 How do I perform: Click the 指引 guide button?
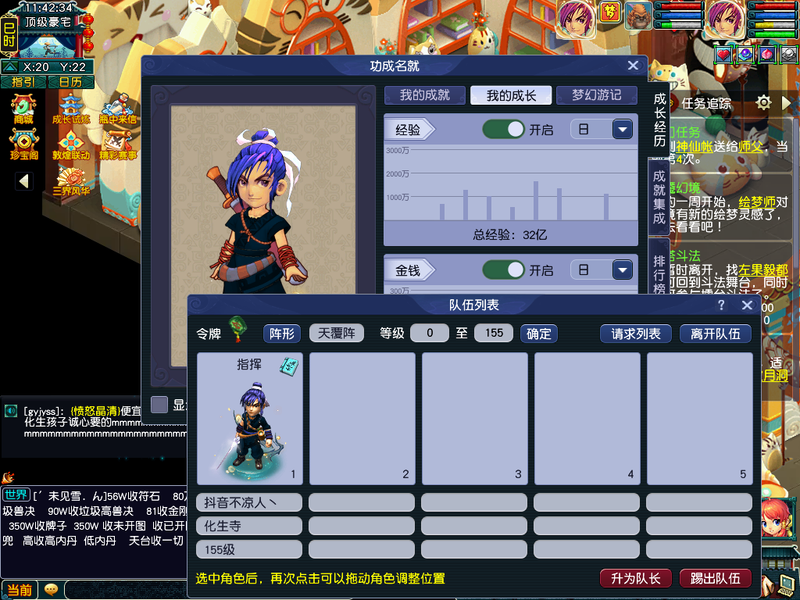click(23, 82)
